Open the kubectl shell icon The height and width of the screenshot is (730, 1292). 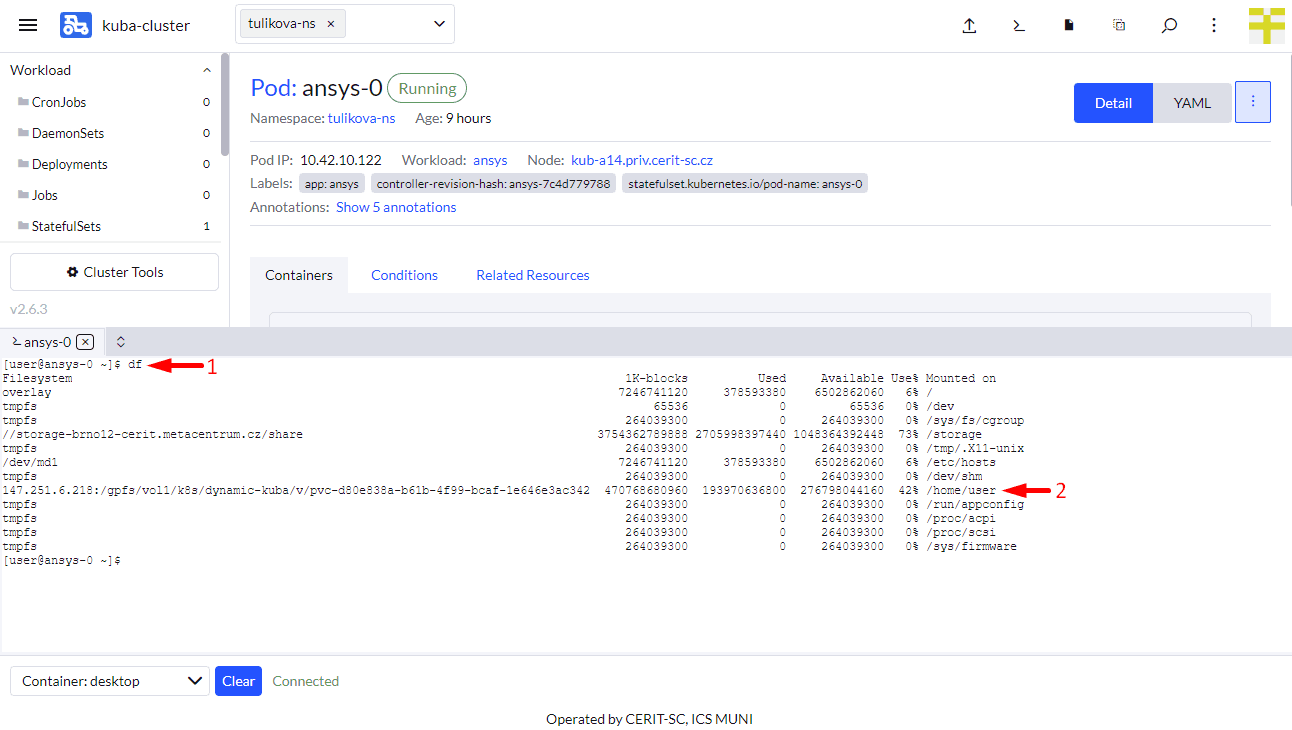pos(1019,26)
